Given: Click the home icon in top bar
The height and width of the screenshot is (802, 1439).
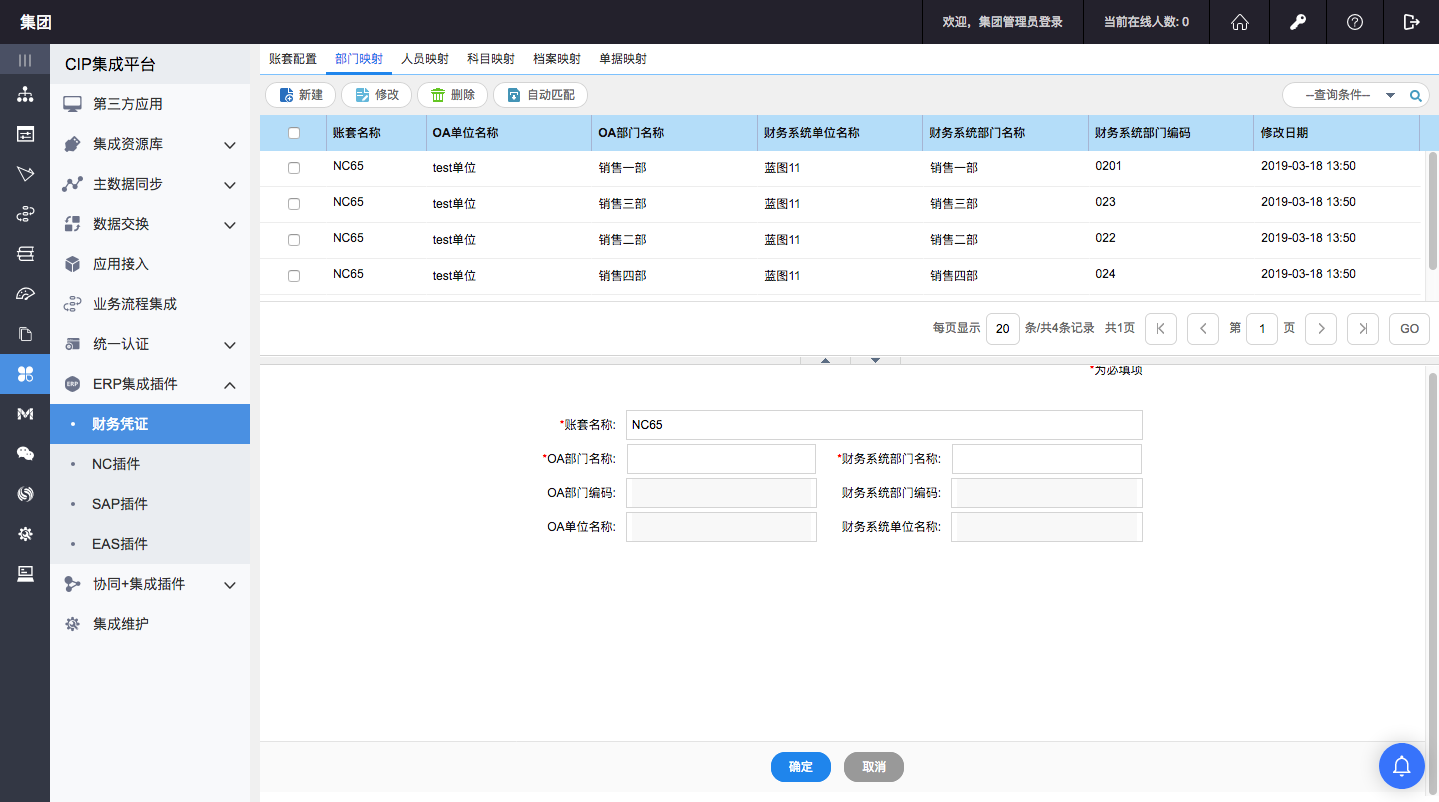Looking at the screenshot, I should [1240, 22].
